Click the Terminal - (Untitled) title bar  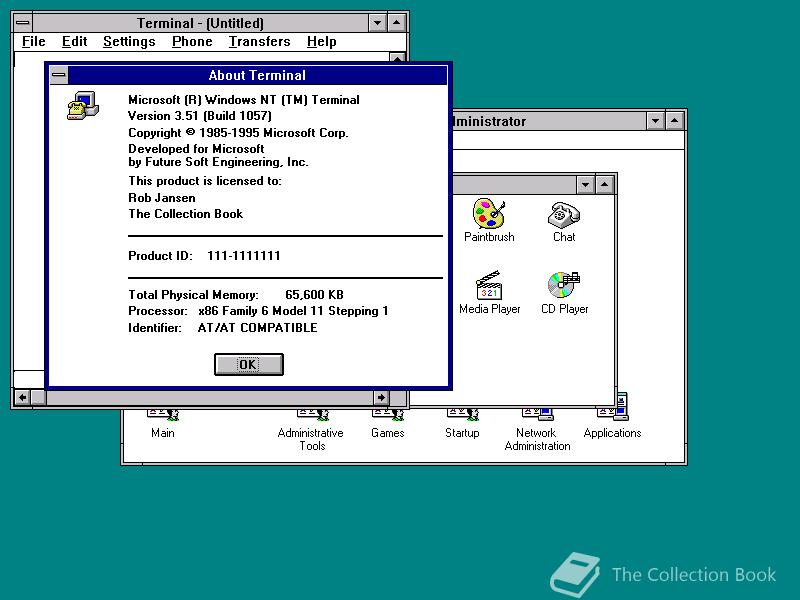(200, 23)
